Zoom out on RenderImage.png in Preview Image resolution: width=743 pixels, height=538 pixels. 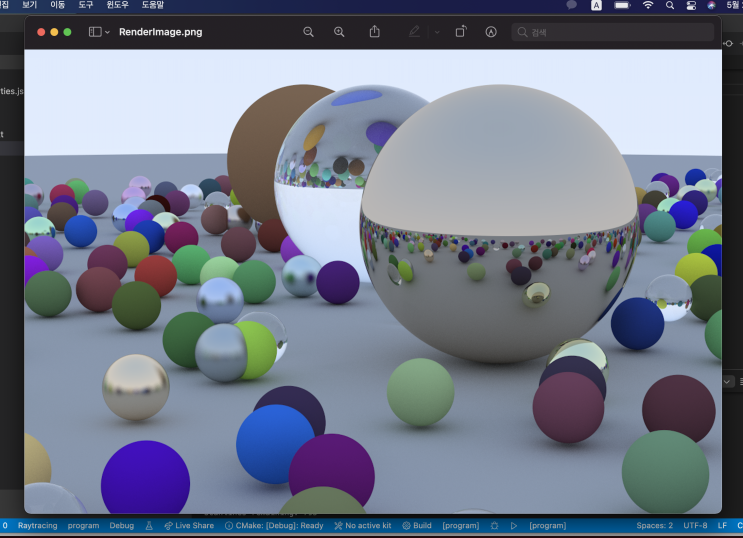pos(308,32)
